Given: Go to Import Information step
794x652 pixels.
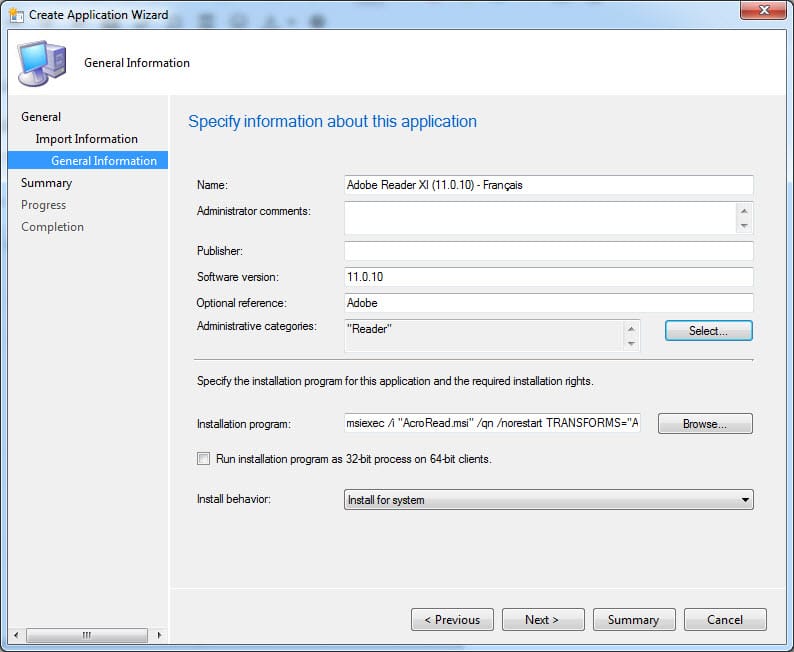Looking at the screenshot, I should [x=87, y=139].
